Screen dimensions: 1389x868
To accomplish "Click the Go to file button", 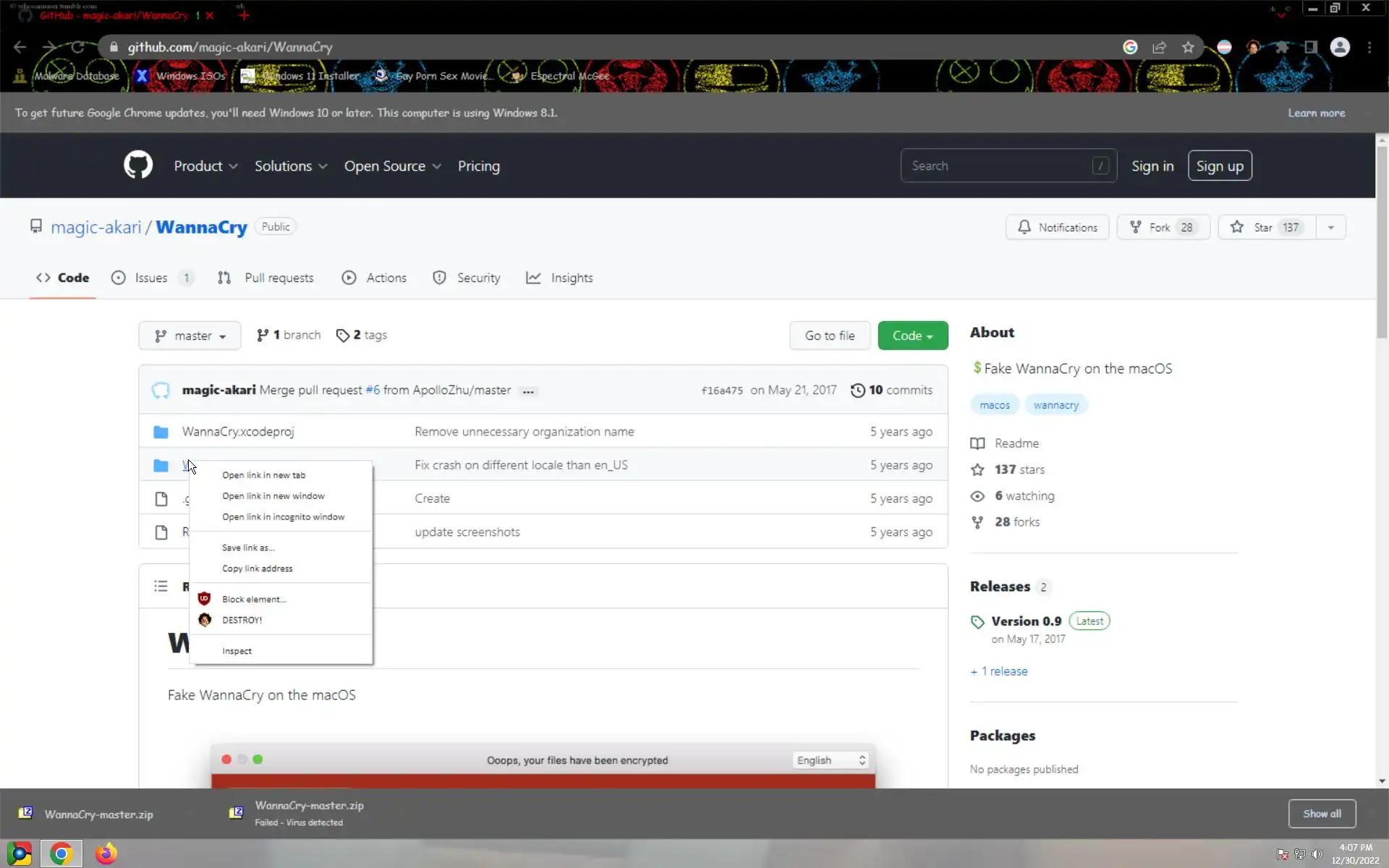I will (829, 336).
